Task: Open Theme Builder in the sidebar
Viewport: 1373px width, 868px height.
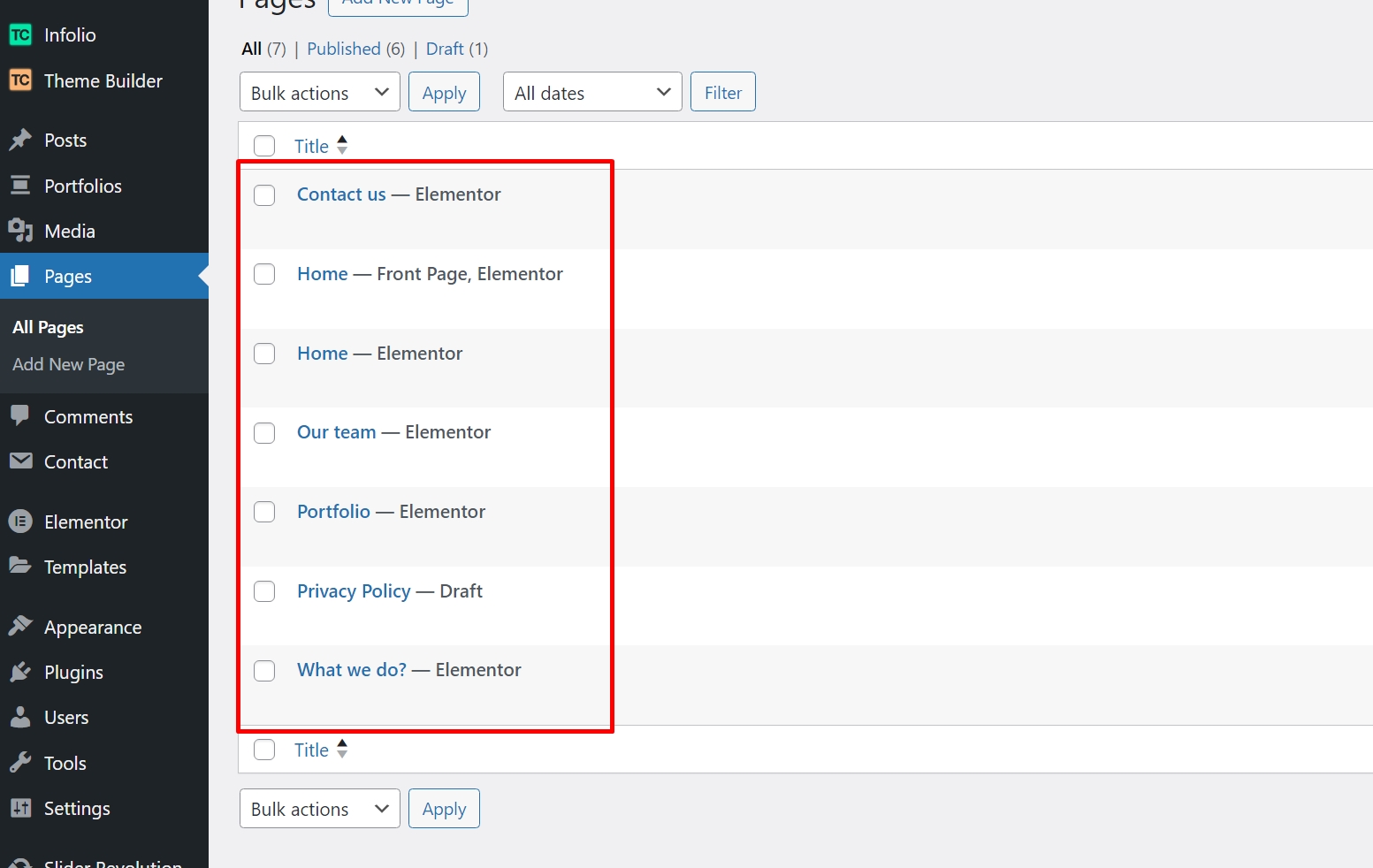Action: tap(104, 80)
